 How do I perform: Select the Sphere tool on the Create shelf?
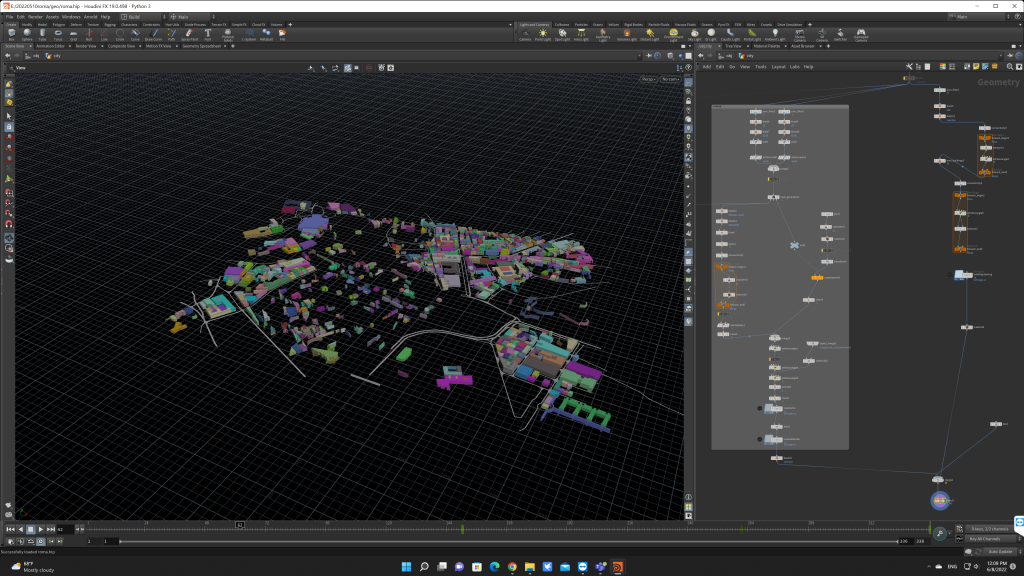(27, 35)
